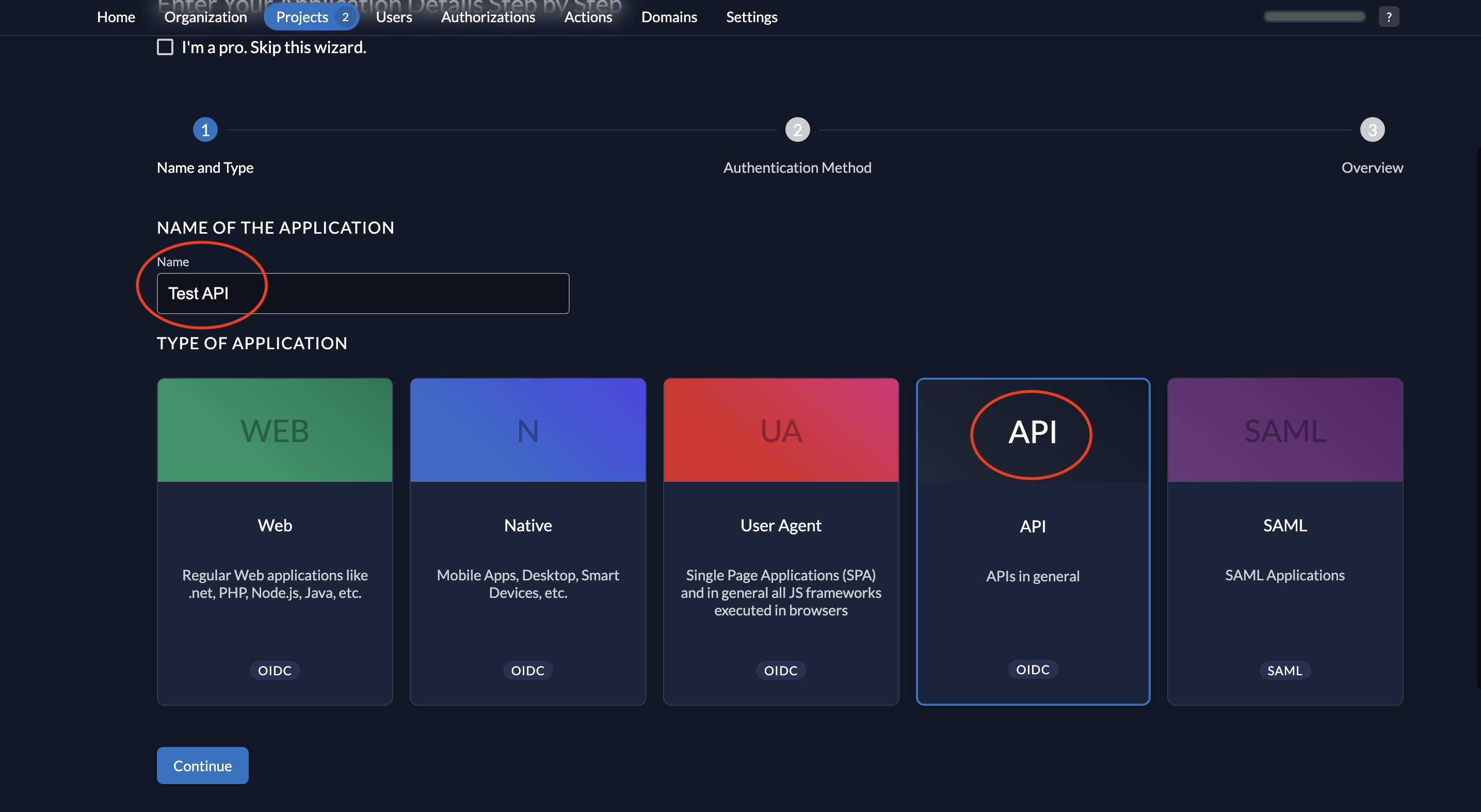
Task: Go to the Home section
Action: click(x=116, y=17)
